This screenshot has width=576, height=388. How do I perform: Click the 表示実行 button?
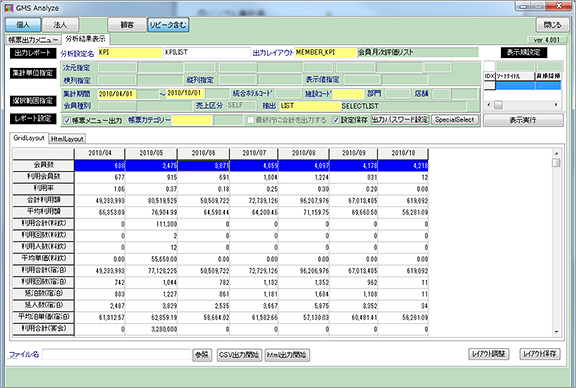click(x=523, y=120)
